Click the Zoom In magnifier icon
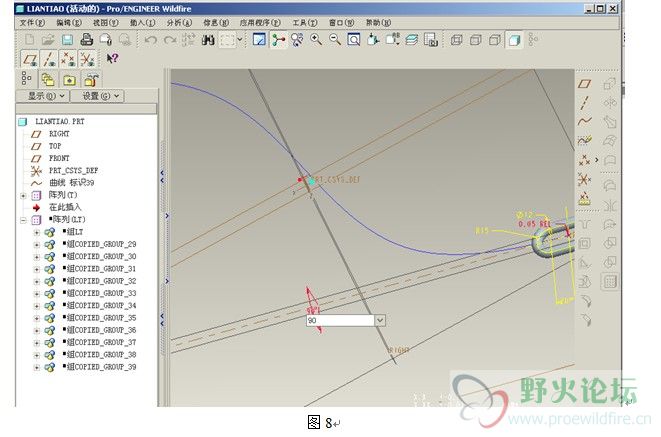Viewport: 661px width, 437px height. point(316,40)
